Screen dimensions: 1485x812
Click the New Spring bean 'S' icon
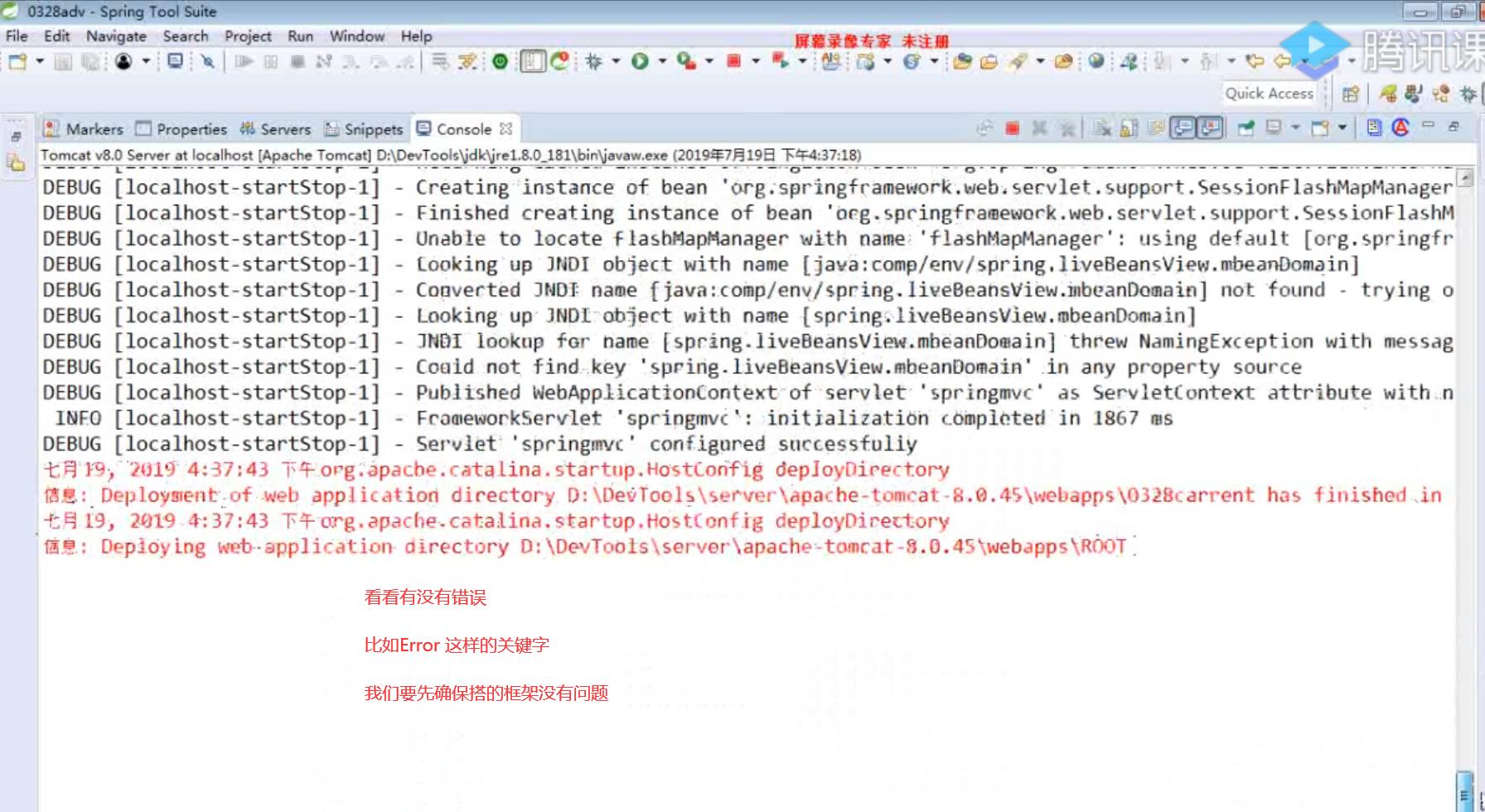click(911, 61)
